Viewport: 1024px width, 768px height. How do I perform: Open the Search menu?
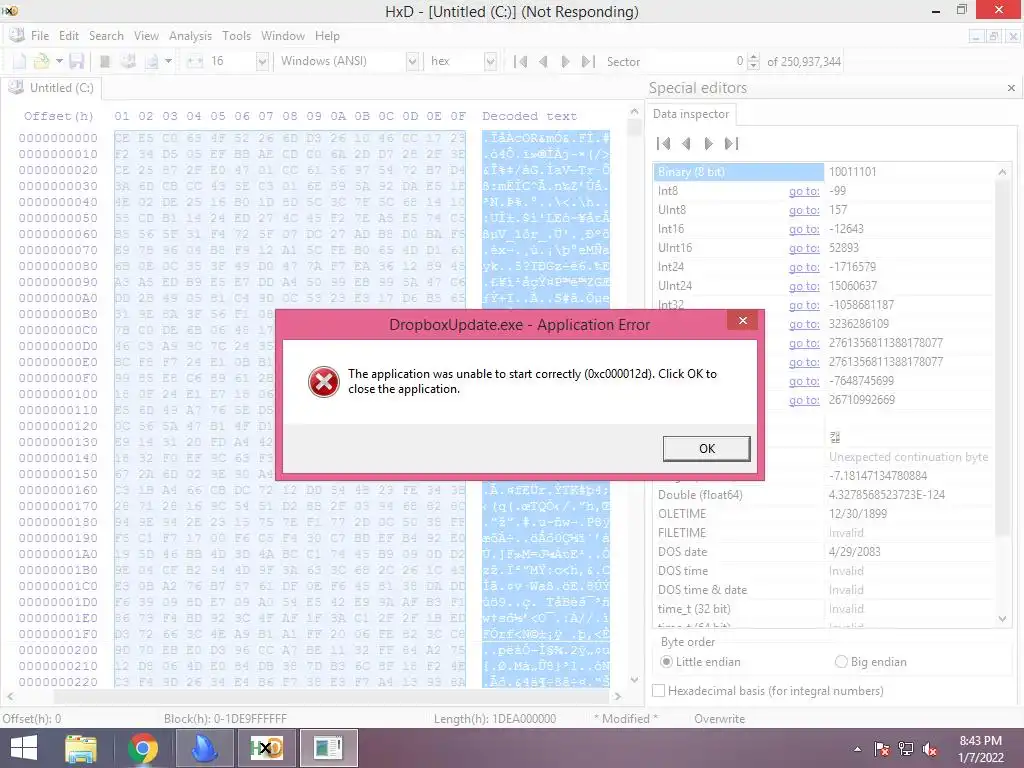[106, 36]
